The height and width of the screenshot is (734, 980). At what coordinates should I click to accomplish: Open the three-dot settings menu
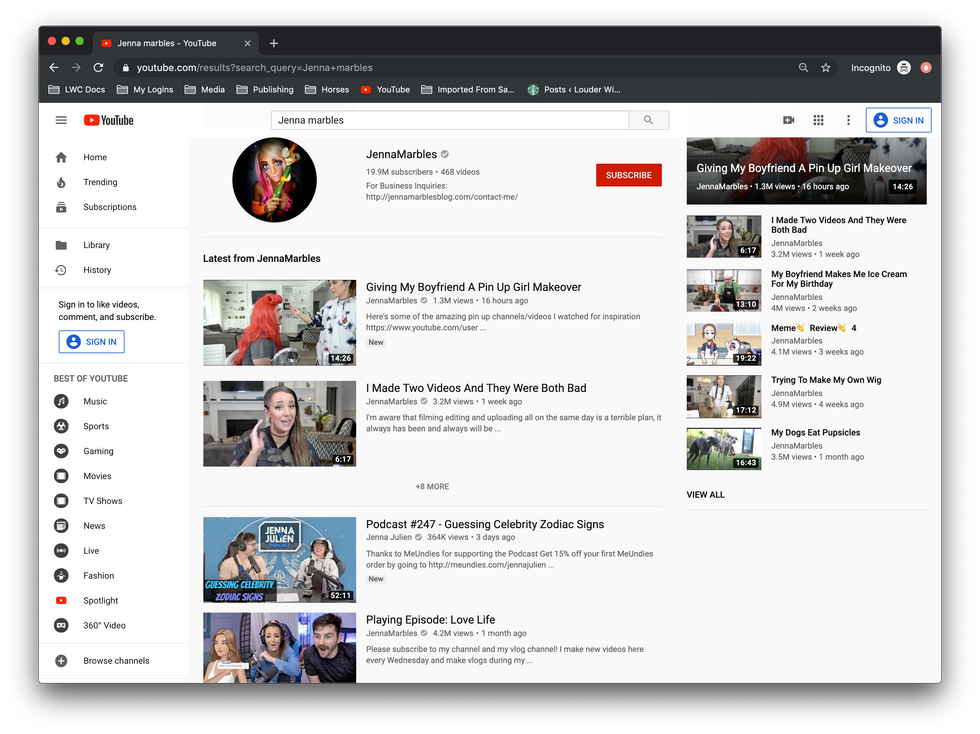pyautogui.click(x=848, y=120)
